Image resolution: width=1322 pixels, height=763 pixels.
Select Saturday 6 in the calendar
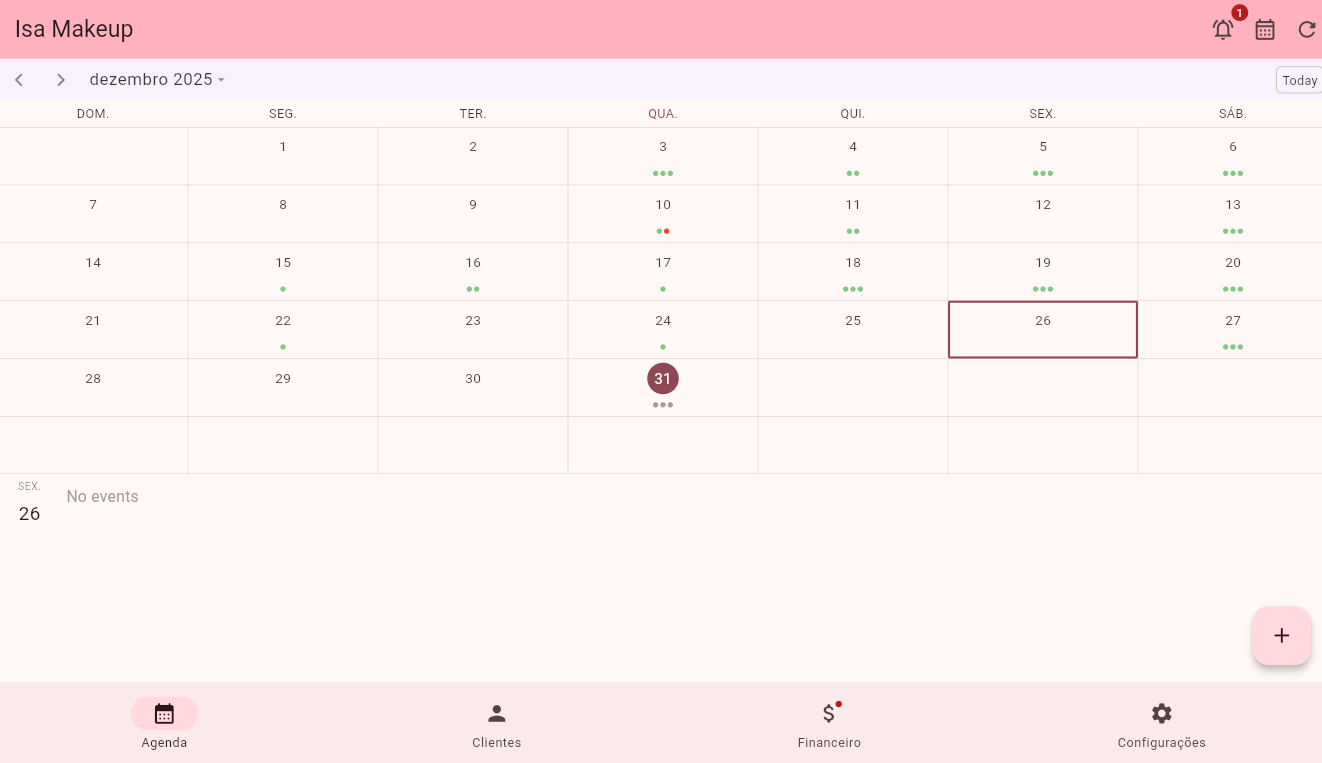pyautogui.click(x=1232, y=156)
